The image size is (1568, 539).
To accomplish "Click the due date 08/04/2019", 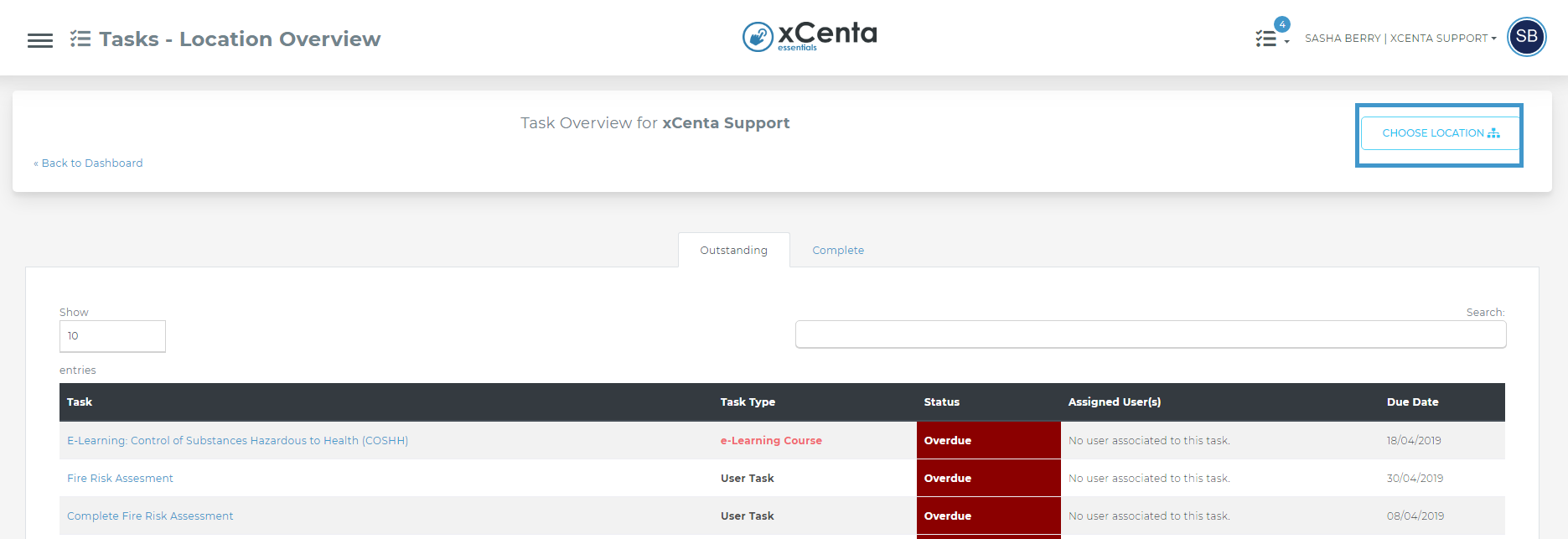I will click(1415, 516).
